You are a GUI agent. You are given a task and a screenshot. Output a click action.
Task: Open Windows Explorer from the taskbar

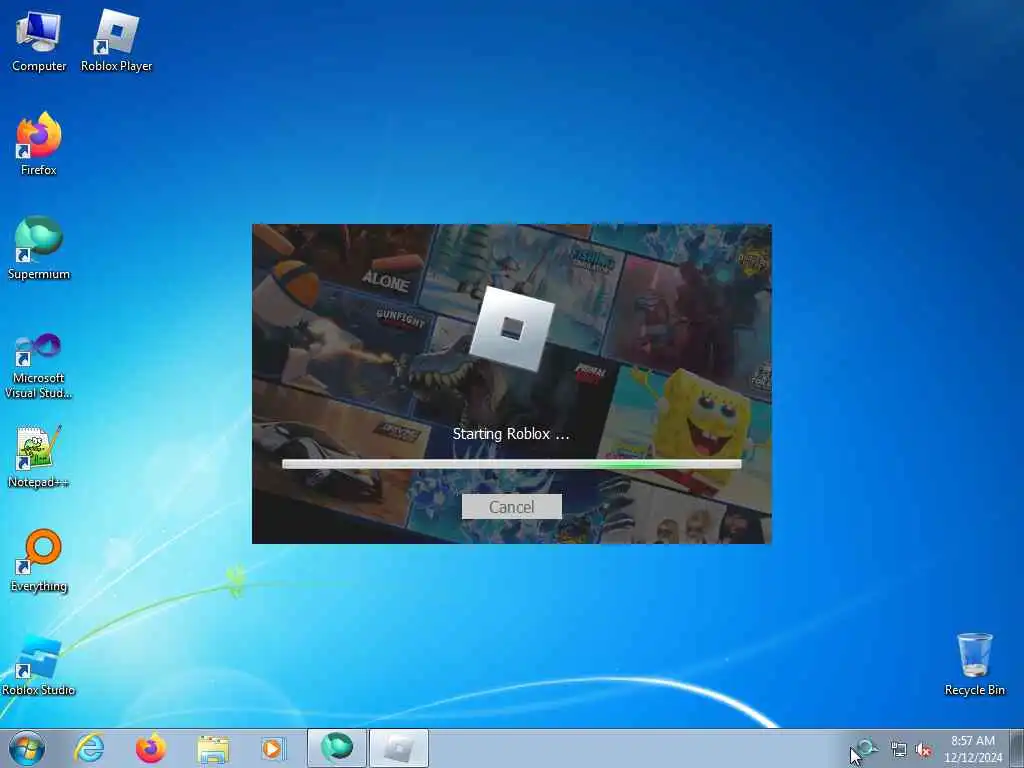pos(213,749)
